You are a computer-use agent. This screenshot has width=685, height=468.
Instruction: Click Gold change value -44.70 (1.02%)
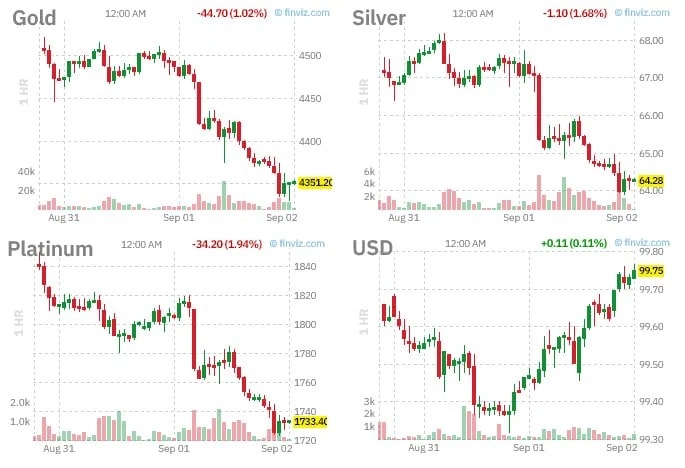tap(232, 13)
